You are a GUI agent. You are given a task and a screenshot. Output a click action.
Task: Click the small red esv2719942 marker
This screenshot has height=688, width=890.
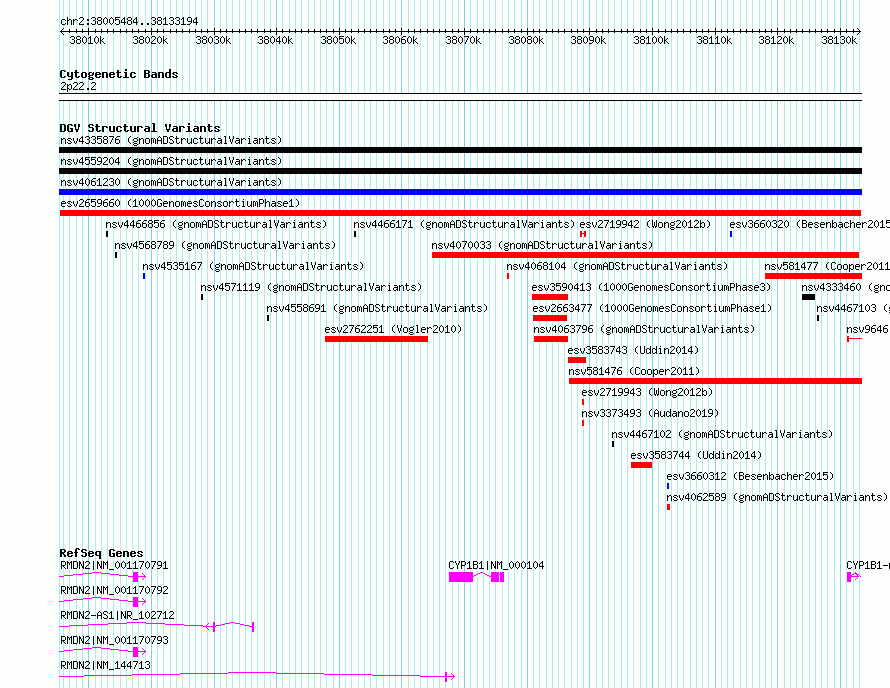point(582,234)
